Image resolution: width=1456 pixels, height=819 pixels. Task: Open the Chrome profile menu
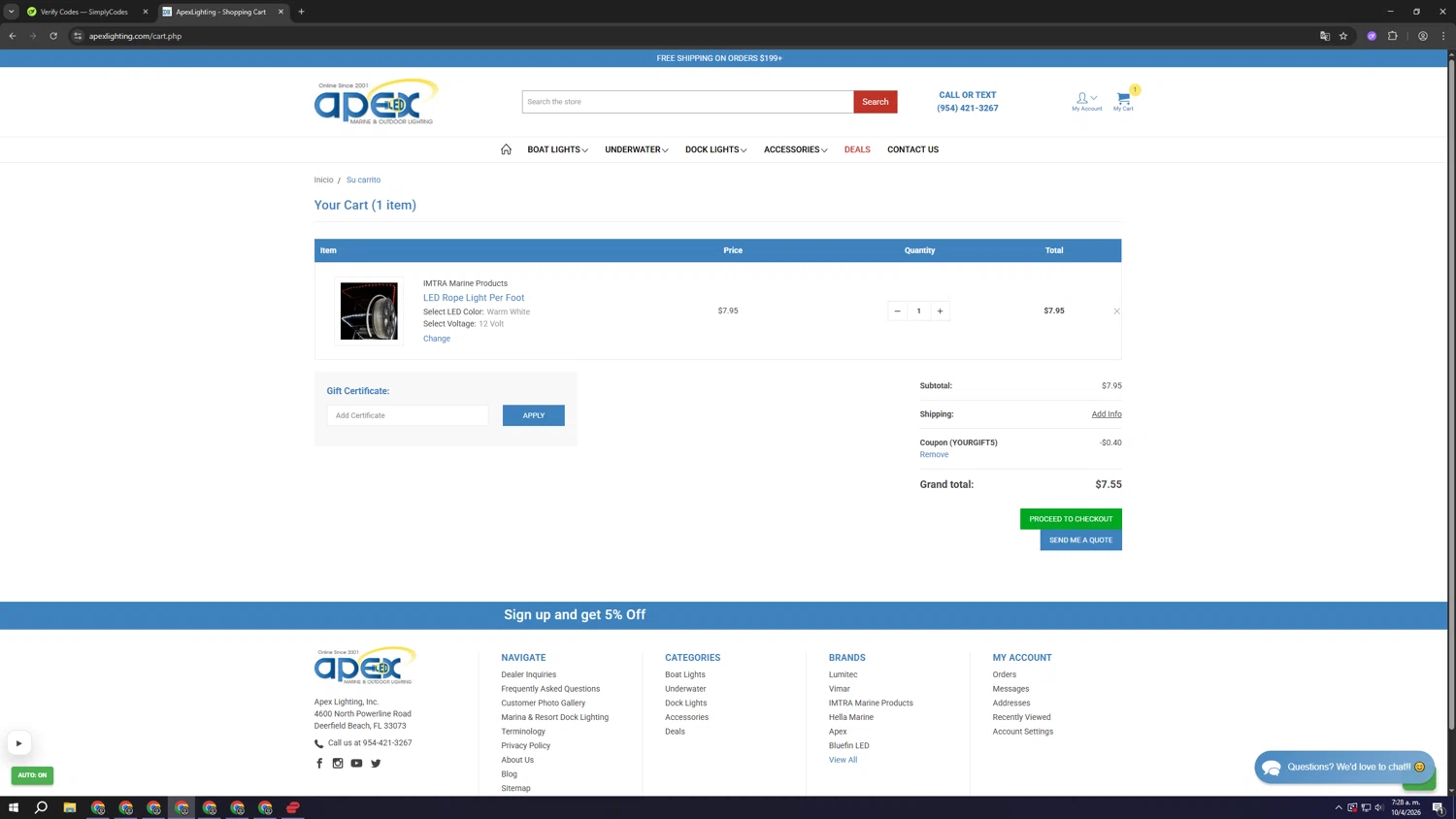[1423, 36]
